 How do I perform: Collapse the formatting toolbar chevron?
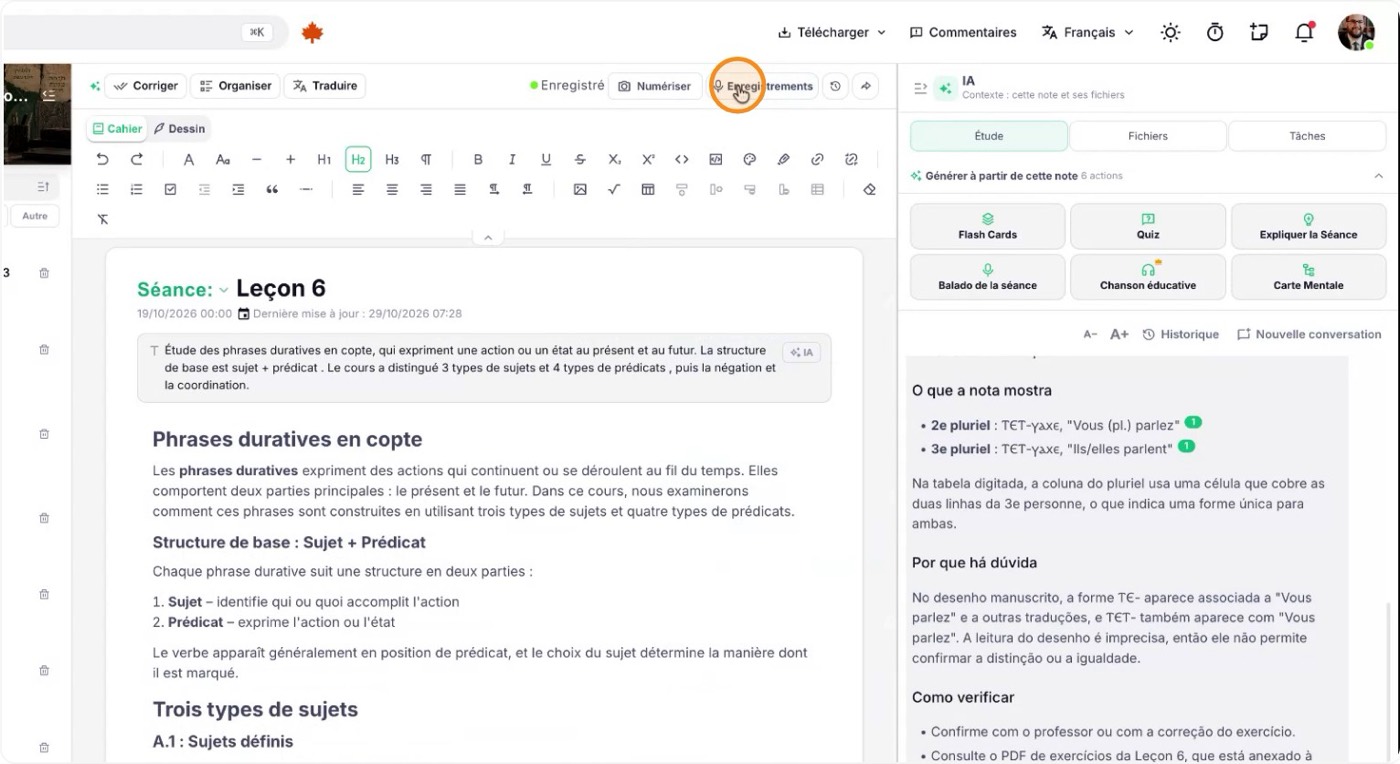click(488, 238)
